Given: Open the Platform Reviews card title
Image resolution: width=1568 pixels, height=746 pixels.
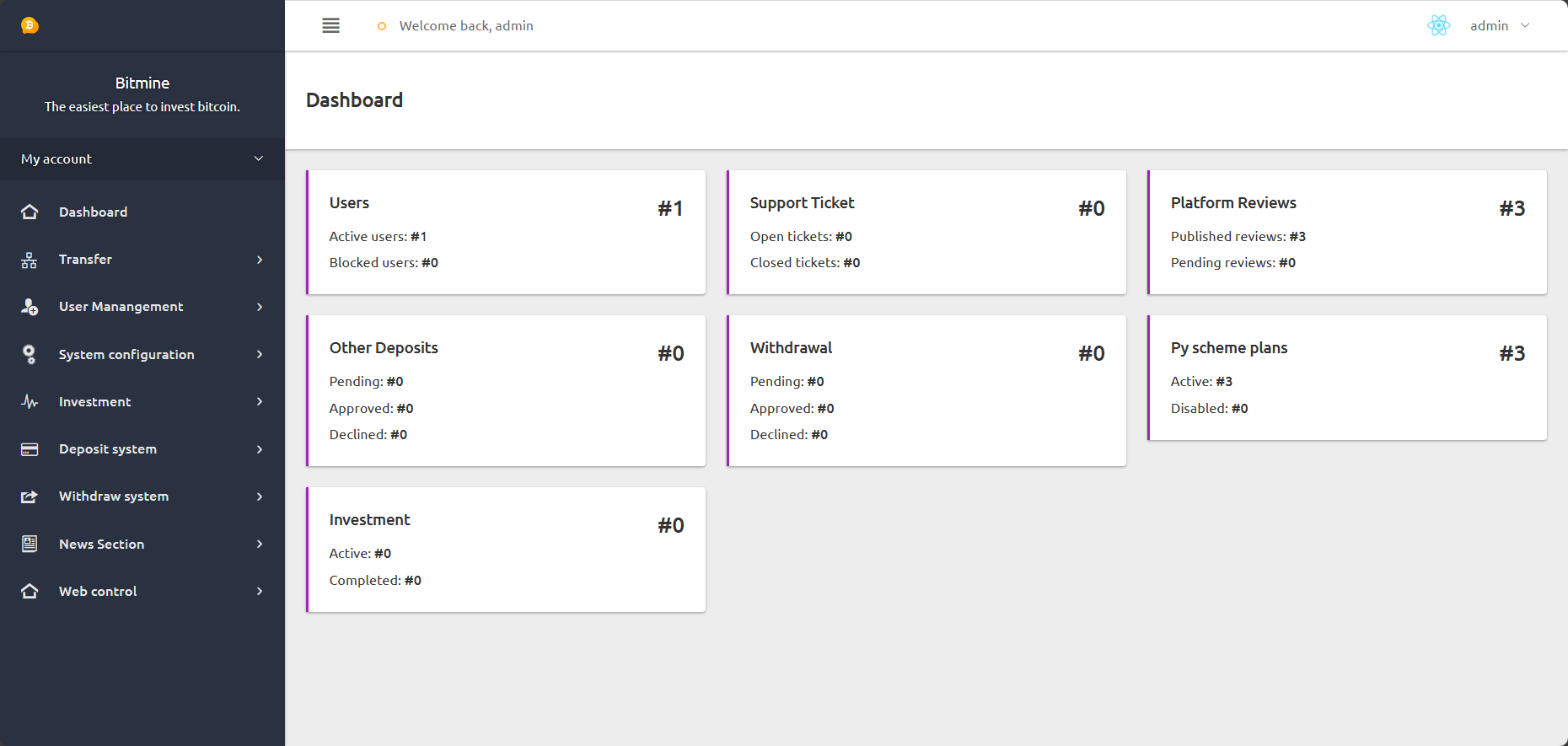Looking at the screenshot, I should click(1233, 203).
